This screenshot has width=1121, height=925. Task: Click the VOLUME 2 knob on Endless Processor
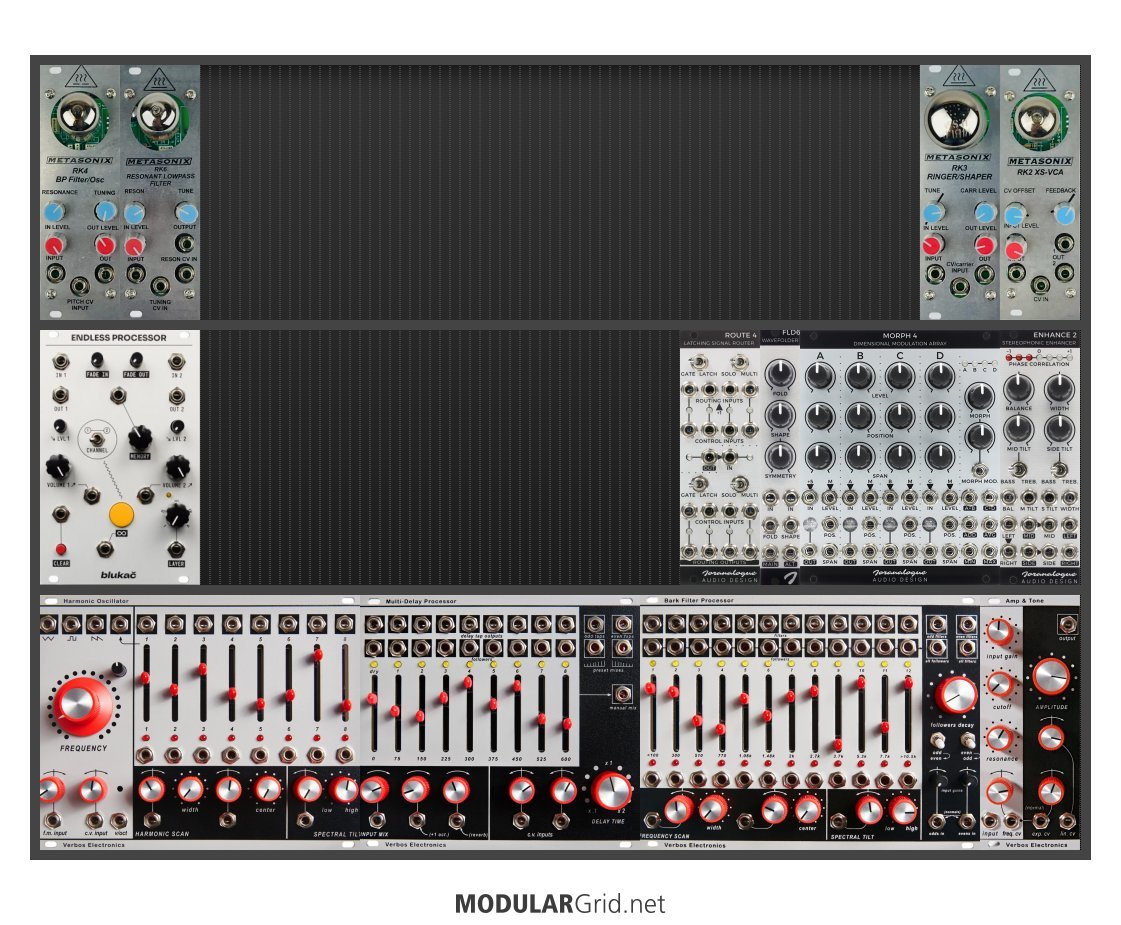coord(177,468)
